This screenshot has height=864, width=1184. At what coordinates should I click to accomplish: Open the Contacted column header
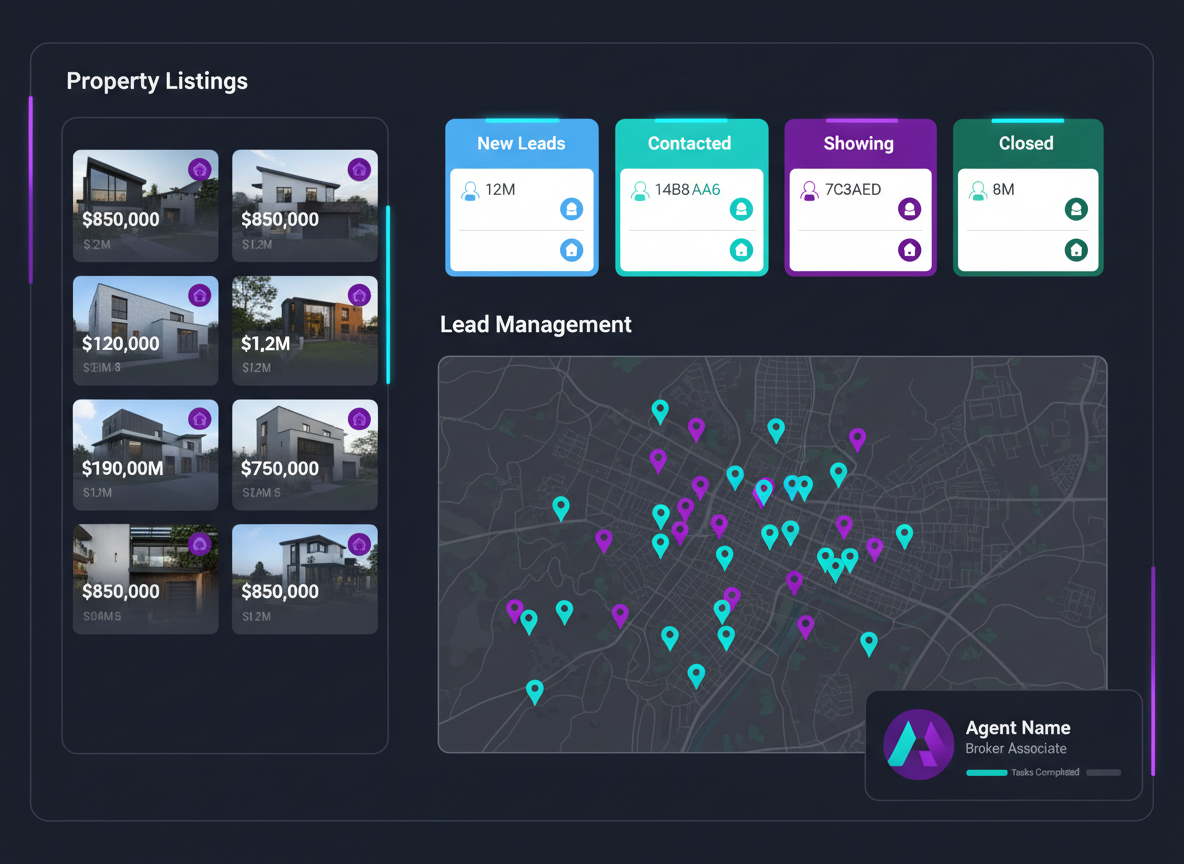coord(691,143)
